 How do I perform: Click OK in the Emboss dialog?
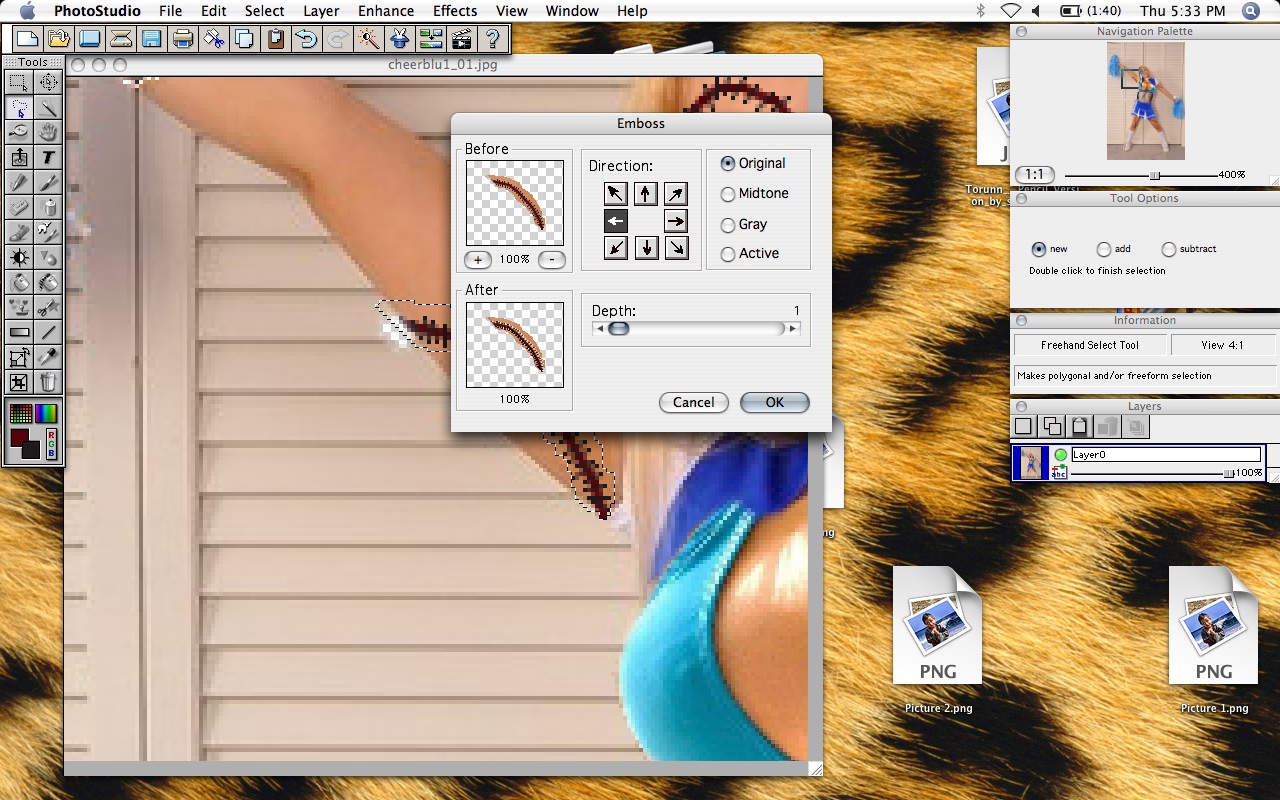pyautogui.click(x=775, y=402)
